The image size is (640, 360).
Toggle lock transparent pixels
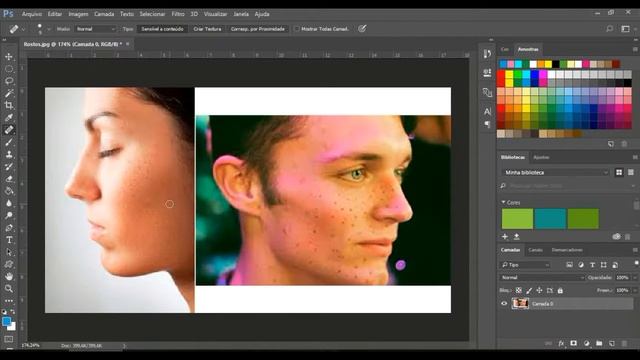tap(518, 290)
